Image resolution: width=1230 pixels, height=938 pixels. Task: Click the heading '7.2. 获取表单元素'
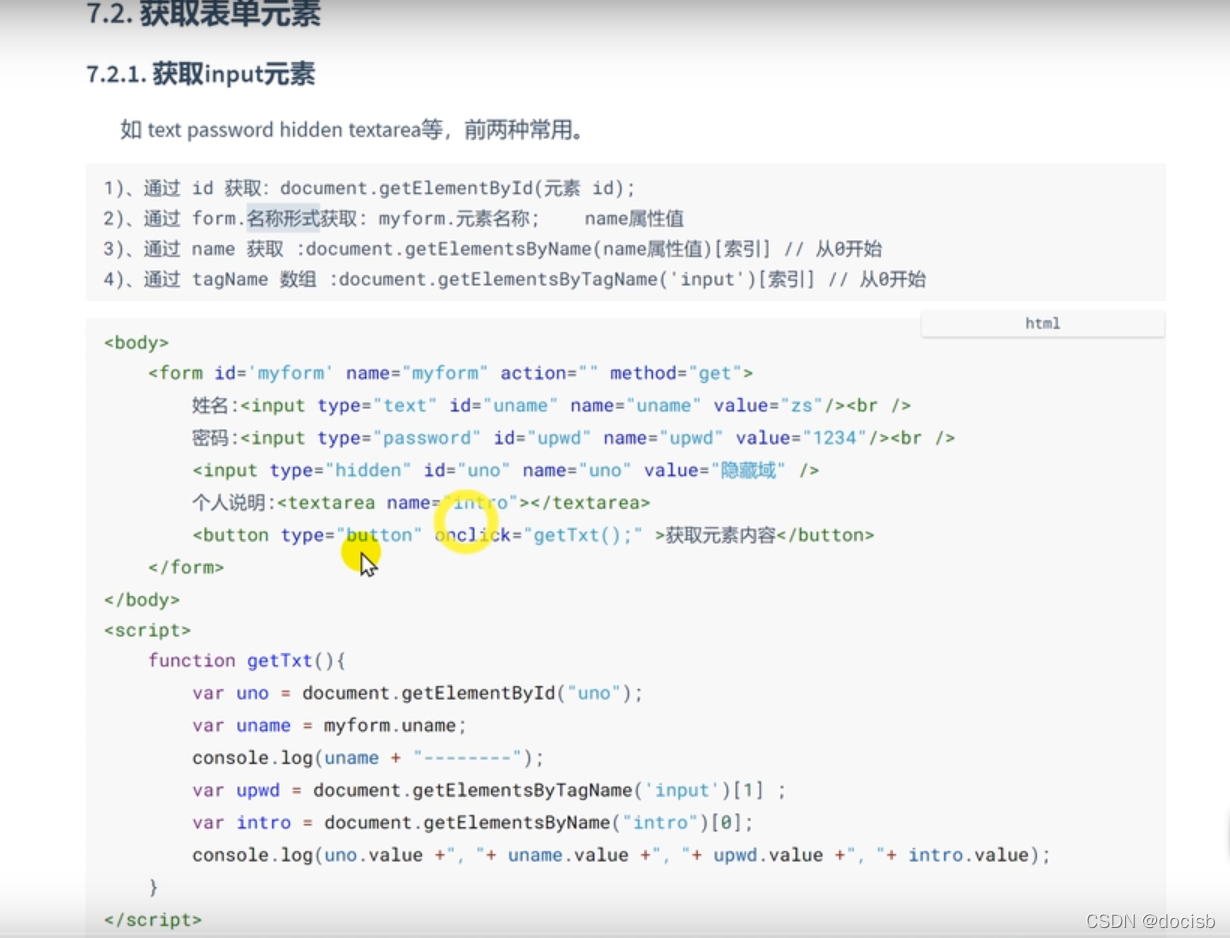coord(204,16)
